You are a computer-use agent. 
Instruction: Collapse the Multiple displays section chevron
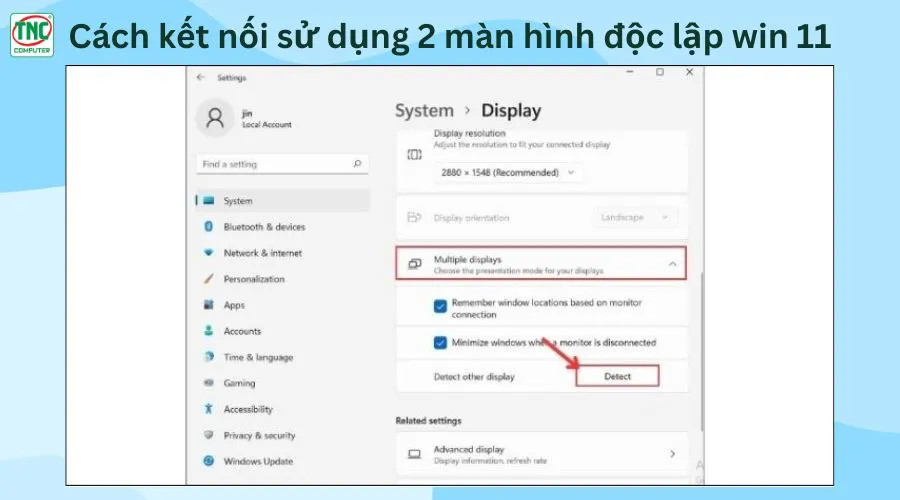[x=672, y=264]
